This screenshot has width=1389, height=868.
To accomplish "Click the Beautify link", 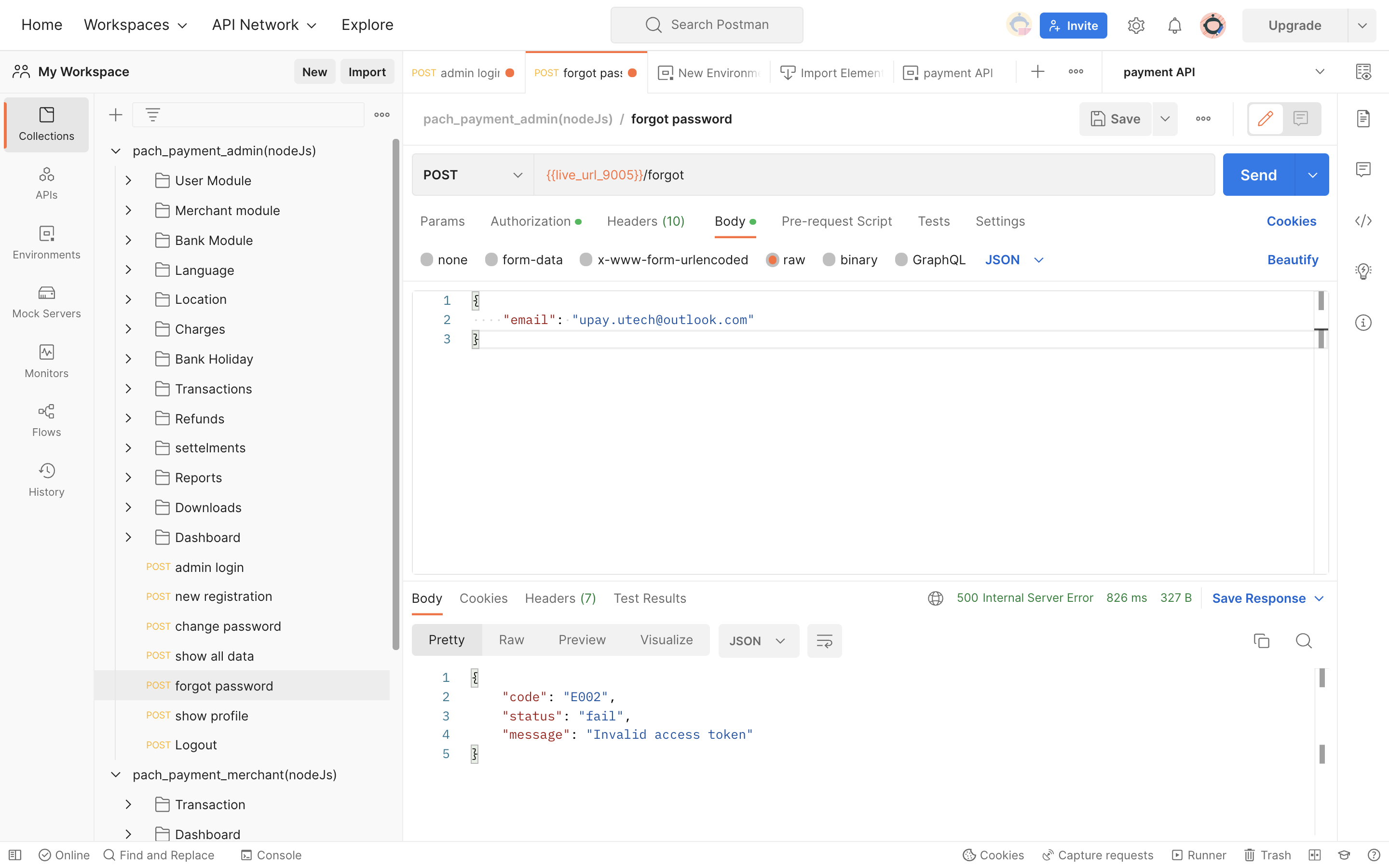I will point(1292,260).
